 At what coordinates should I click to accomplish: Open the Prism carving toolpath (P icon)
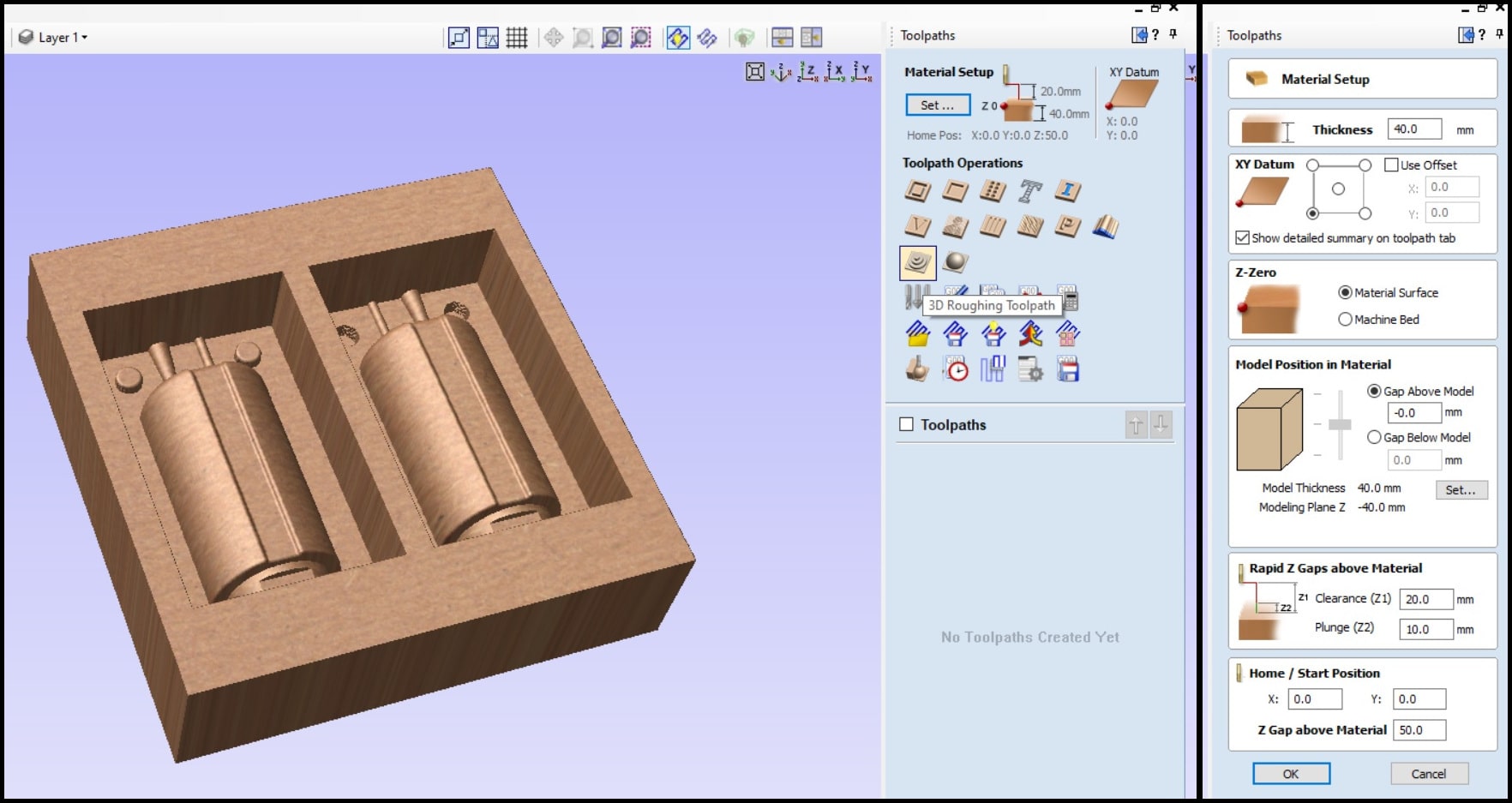tap(1067, 226)
